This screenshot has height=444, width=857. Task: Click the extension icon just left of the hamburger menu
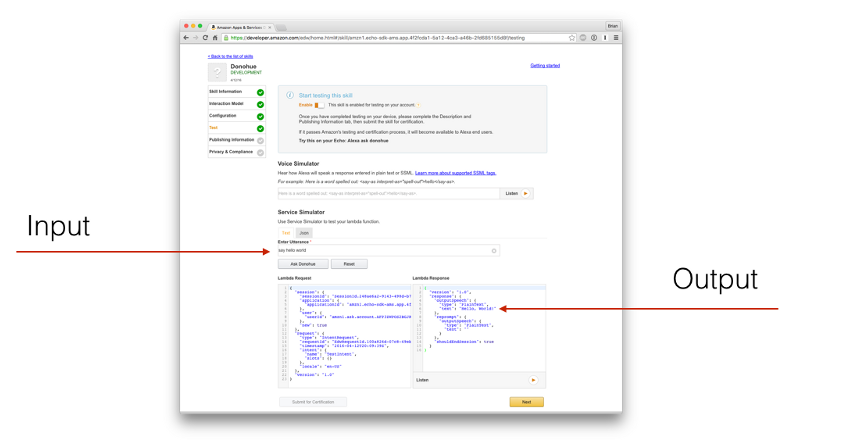(x=605, y=38)
